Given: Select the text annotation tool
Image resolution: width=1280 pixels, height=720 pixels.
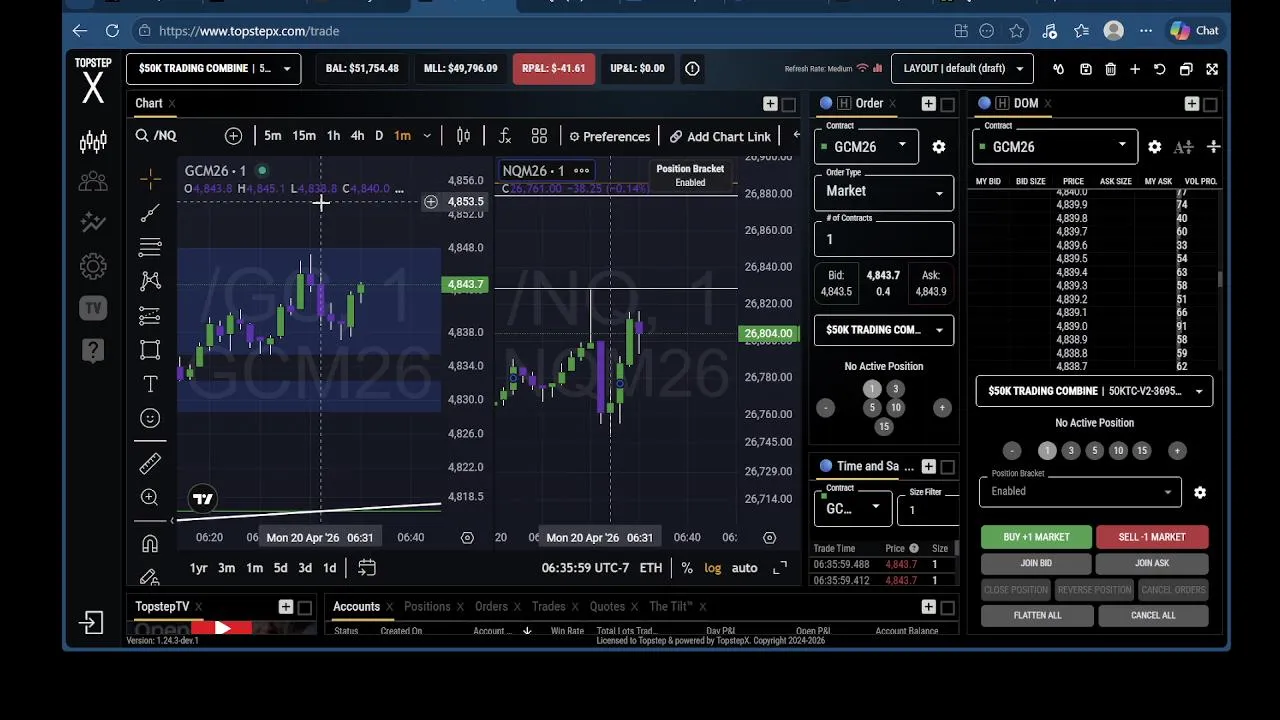Looking at the screenshot, I should click(x=150, y=384).
